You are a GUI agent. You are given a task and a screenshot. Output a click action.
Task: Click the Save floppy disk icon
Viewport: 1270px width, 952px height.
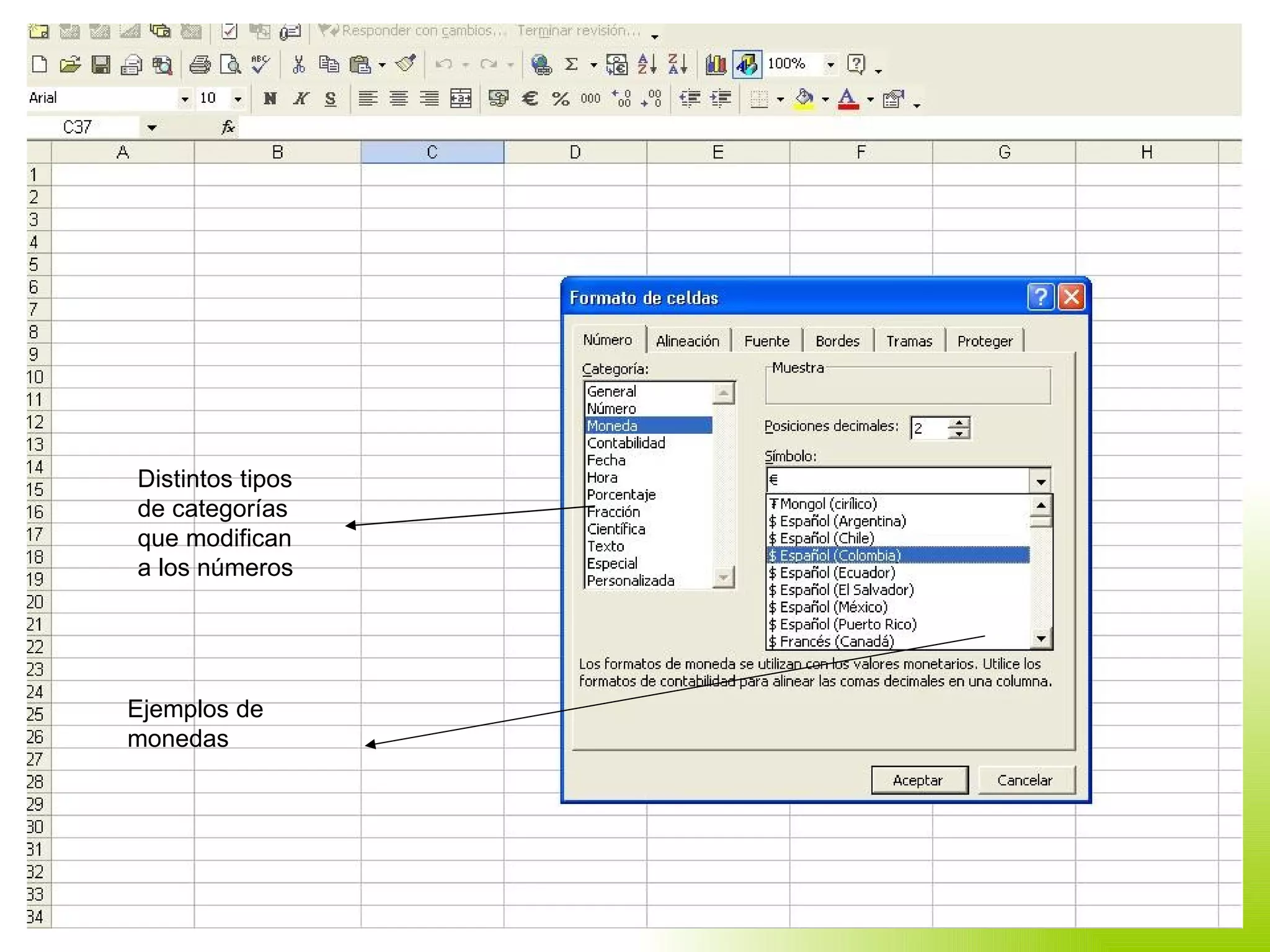[x=100, y=64]
